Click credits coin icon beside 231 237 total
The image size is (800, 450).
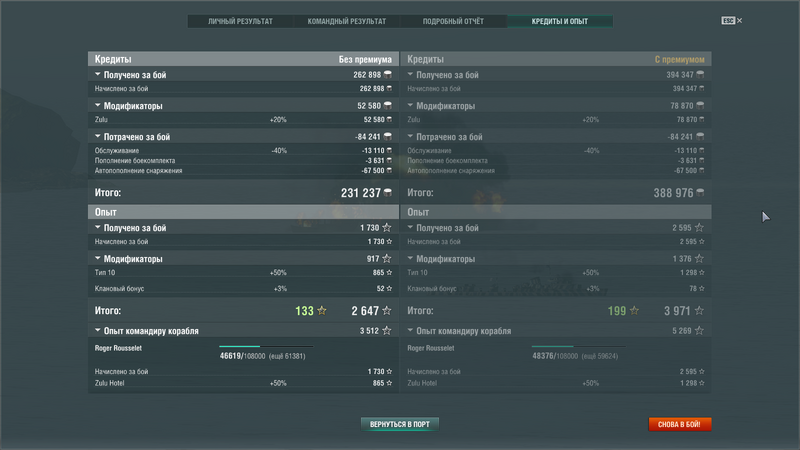click(x=388, y=193)
